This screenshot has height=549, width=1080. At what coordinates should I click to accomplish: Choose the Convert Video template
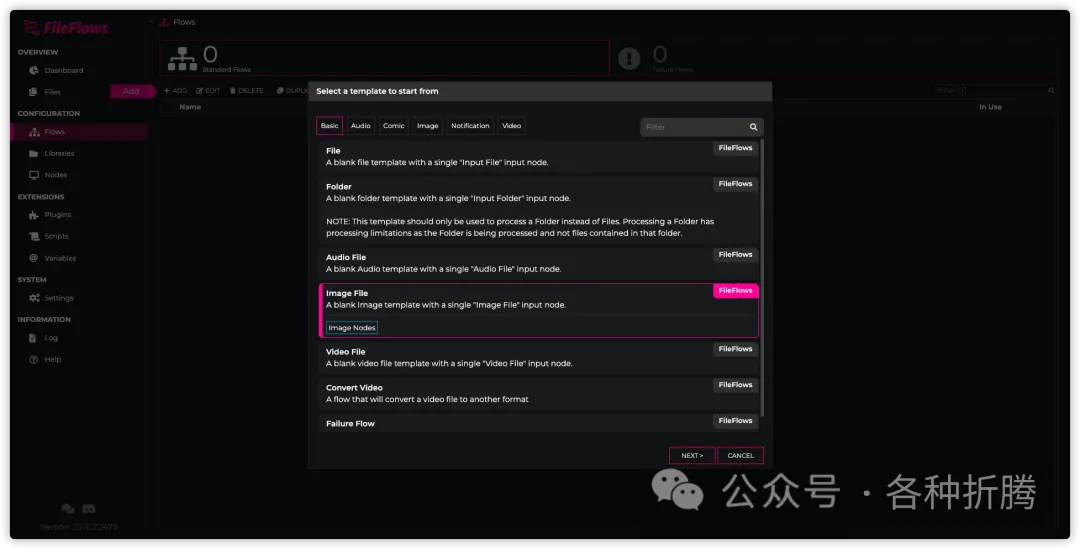pos(539,393)
